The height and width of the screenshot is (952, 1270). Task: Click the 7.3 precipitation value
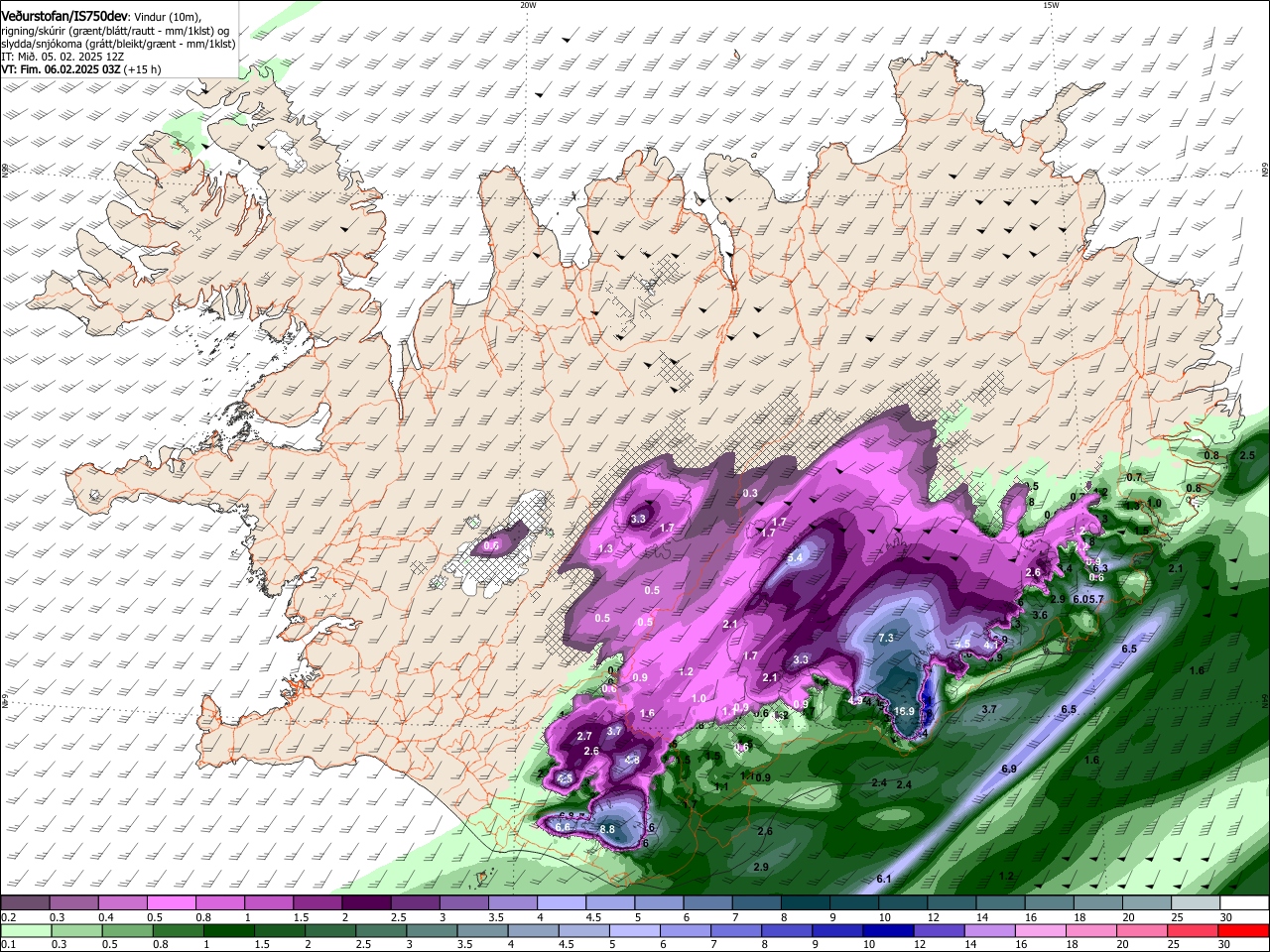(886, 638)
